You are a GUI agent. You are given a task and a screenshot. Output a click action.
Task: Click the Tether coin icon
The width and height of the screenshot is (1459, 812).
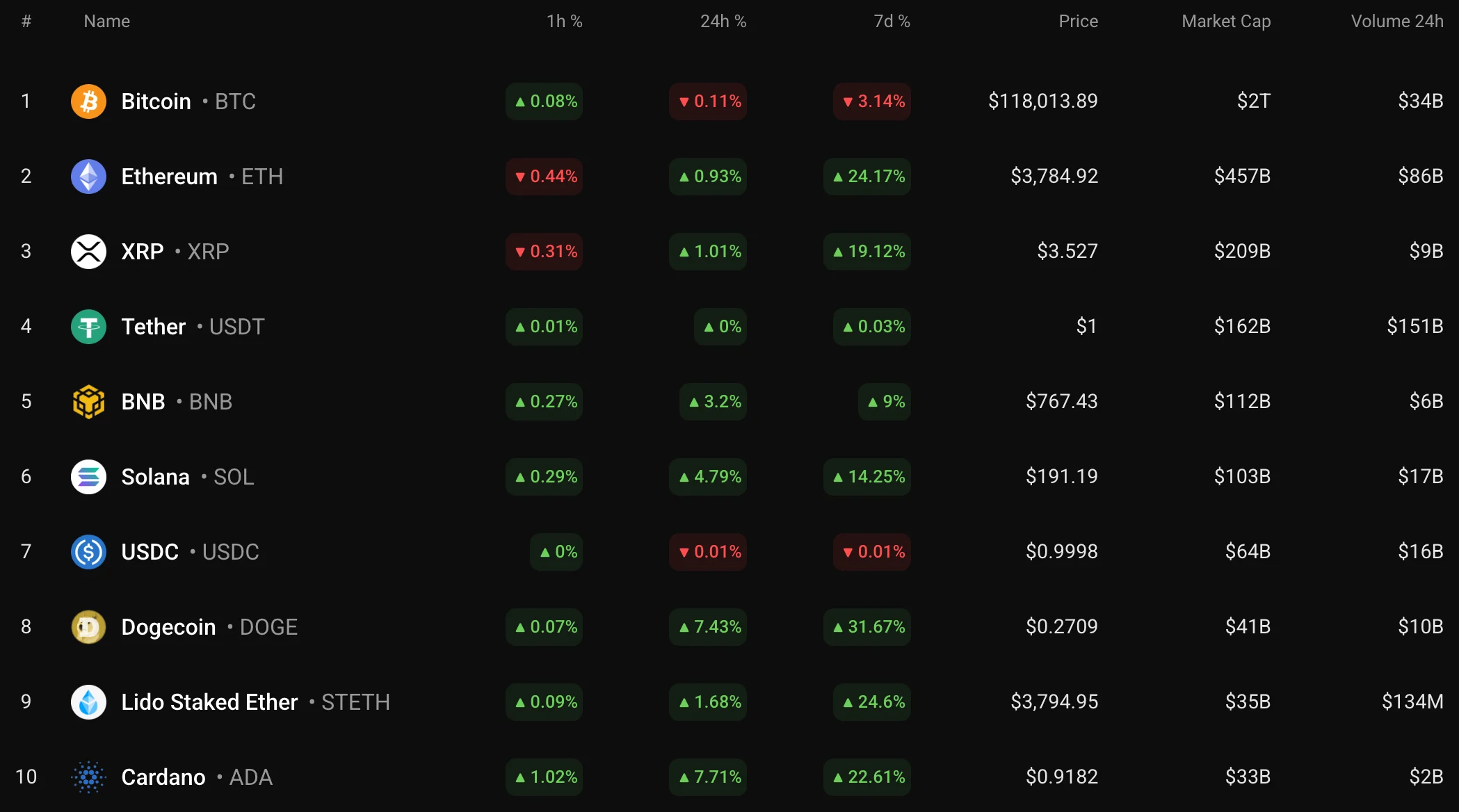pyautogui.click(x=88, y=327)
